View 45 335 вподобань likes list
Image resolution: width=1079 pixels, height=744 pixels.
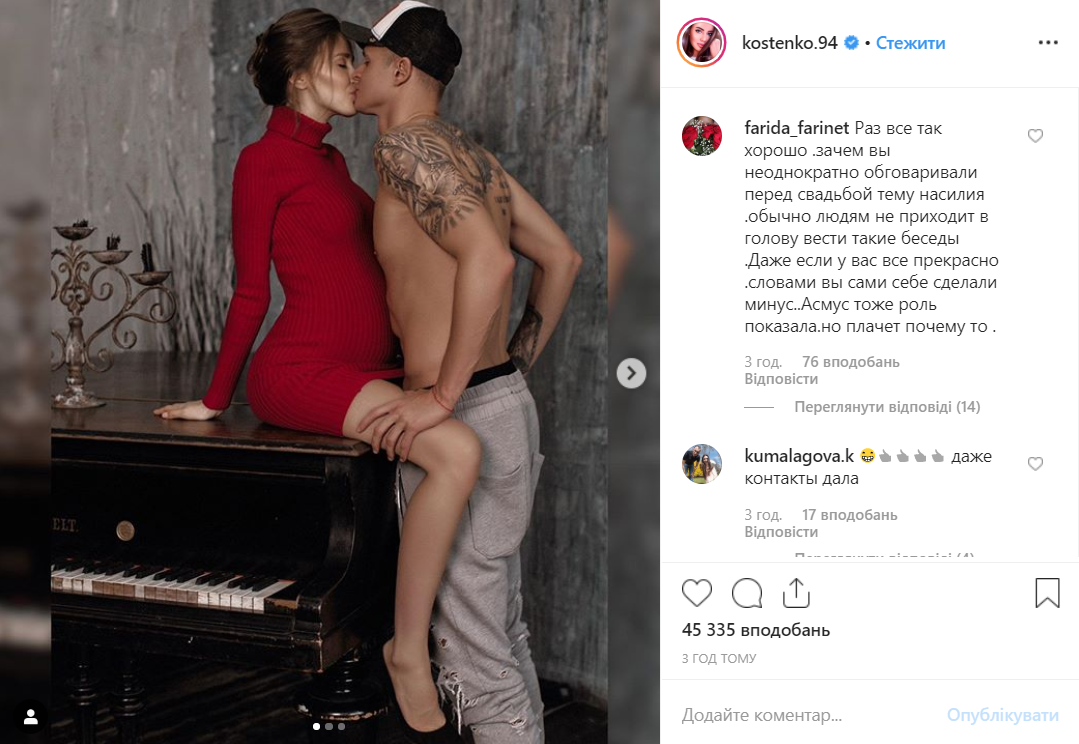pyautogui.click(x=756, y=630)
